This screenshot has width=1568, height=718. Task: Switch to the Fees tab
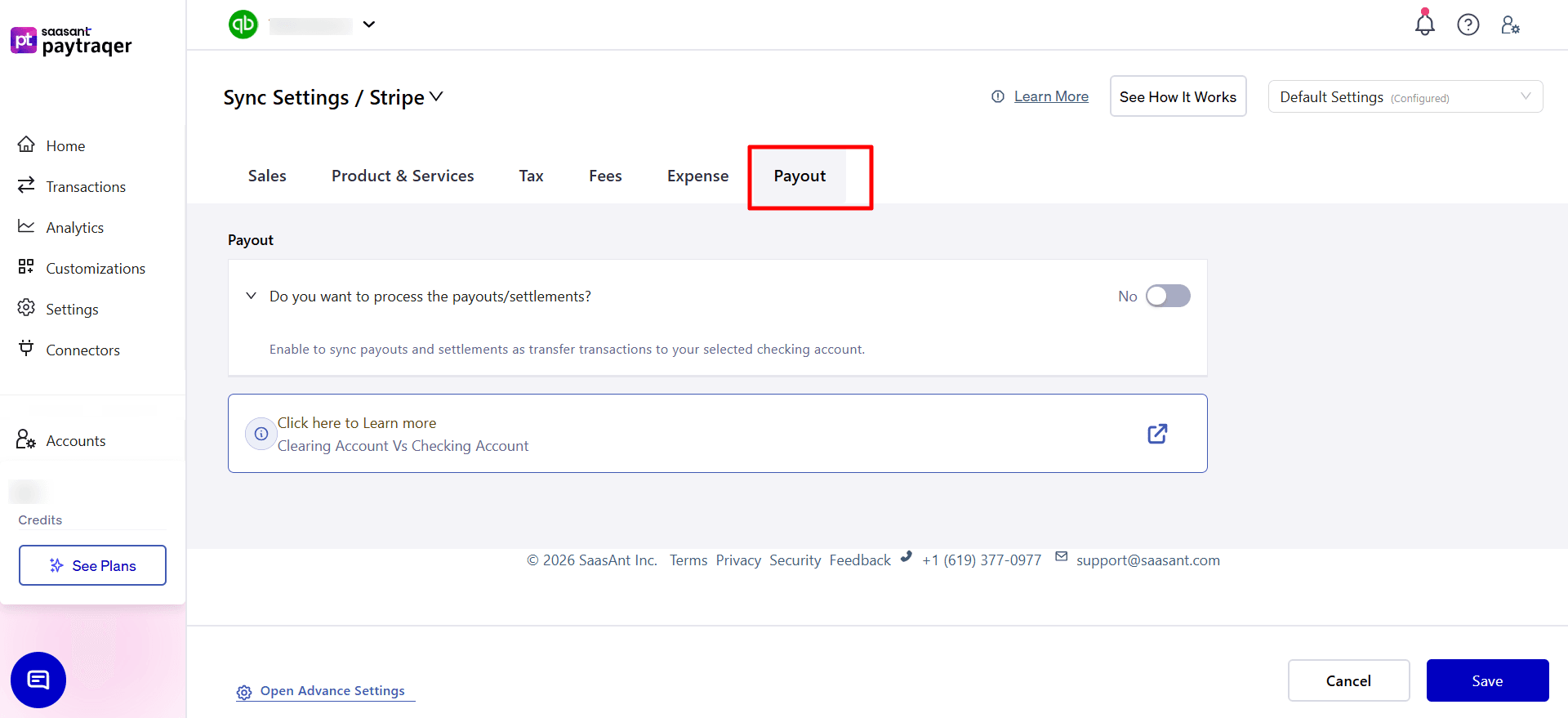point(605,176)
